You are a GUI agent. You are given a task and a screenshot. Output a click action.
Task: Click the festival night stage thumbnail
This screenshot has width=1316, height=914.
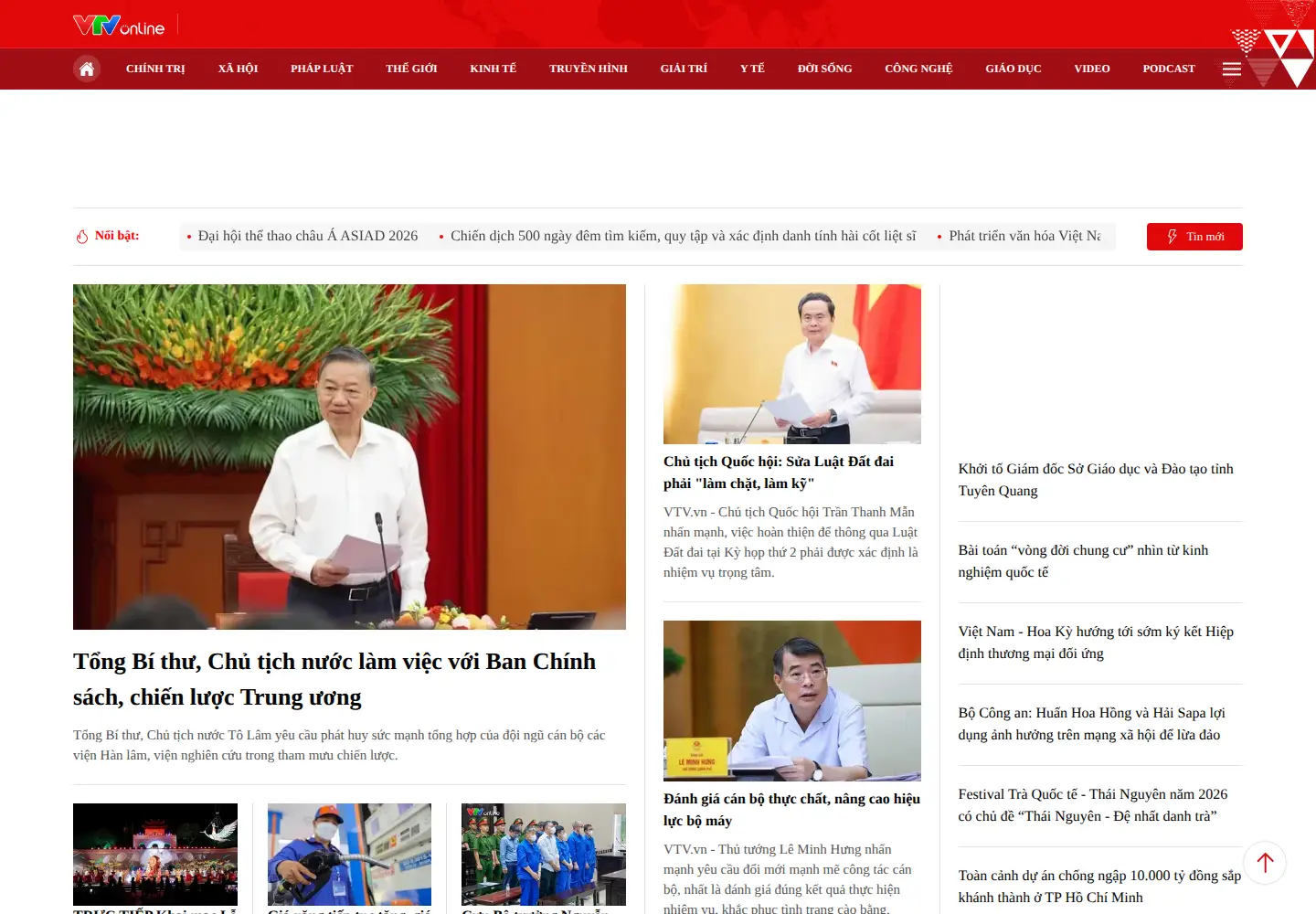pyautogui.click(x=155, y=855)
